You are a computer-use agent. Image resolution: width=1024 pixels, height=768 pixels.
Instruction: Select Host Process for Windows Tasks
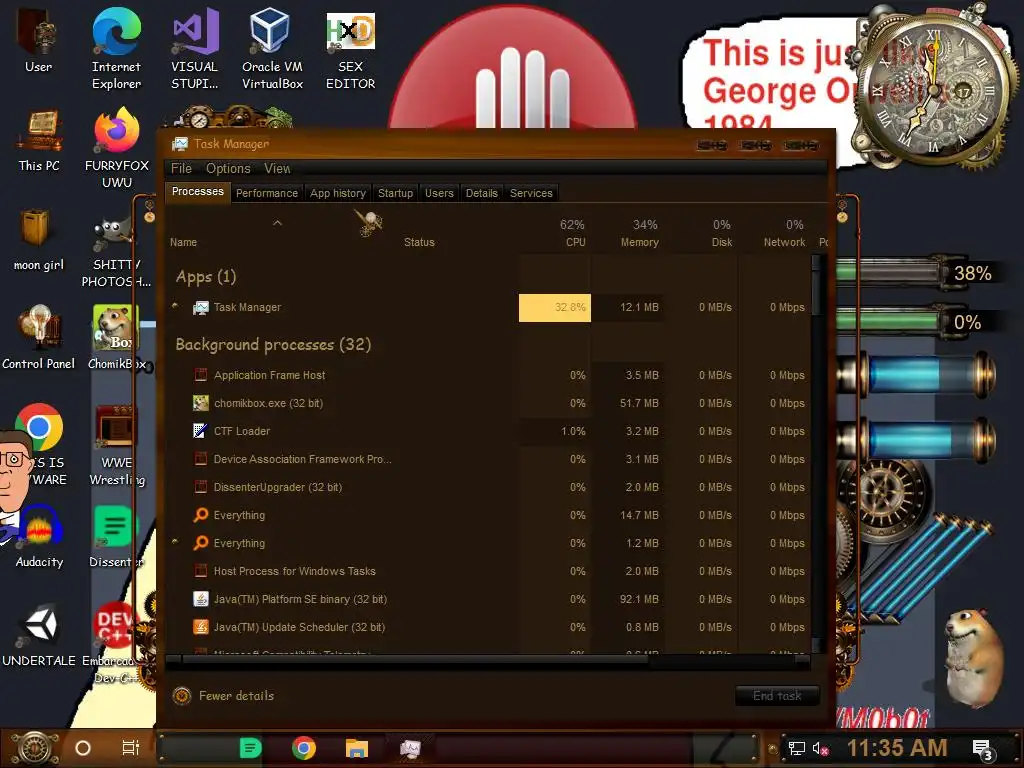[x=488, y=571]
